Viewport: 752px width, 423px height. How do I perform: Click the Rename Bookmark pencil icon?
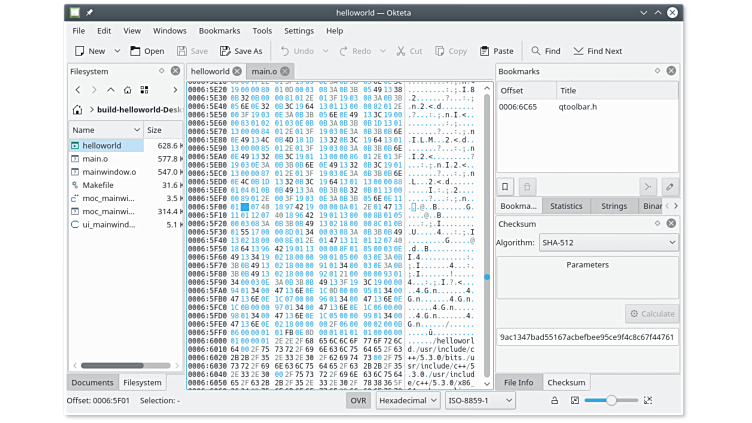click(669, 187)
